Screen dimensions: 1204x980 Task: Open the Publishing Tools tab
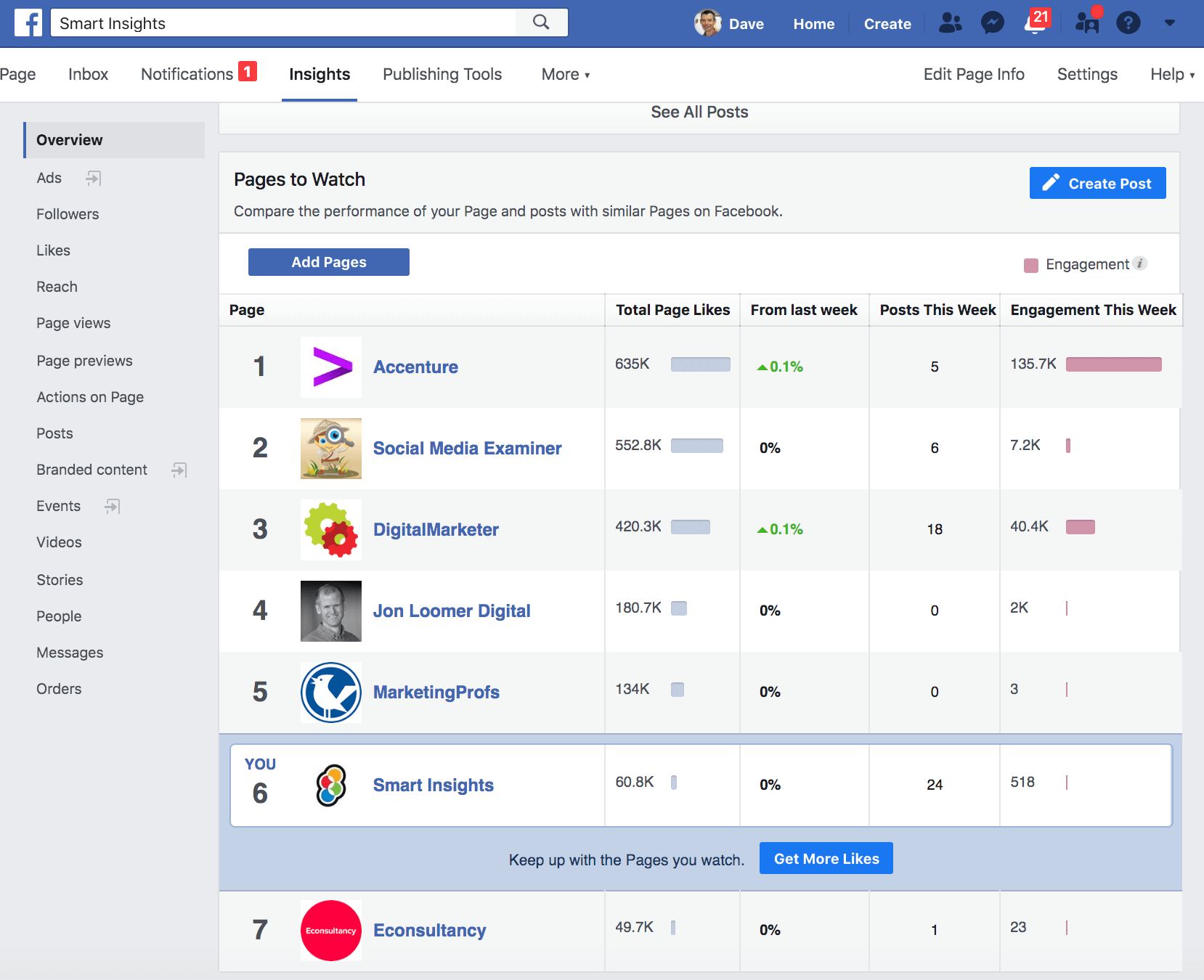[x=442, y=74]
